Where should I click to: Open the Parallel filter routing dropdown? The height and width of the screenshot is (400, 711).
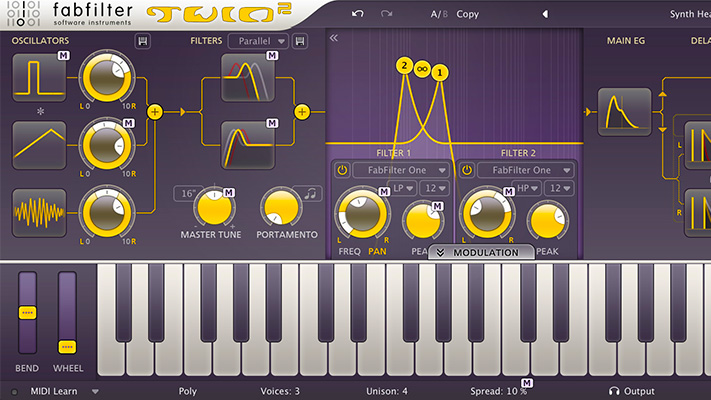257,41
